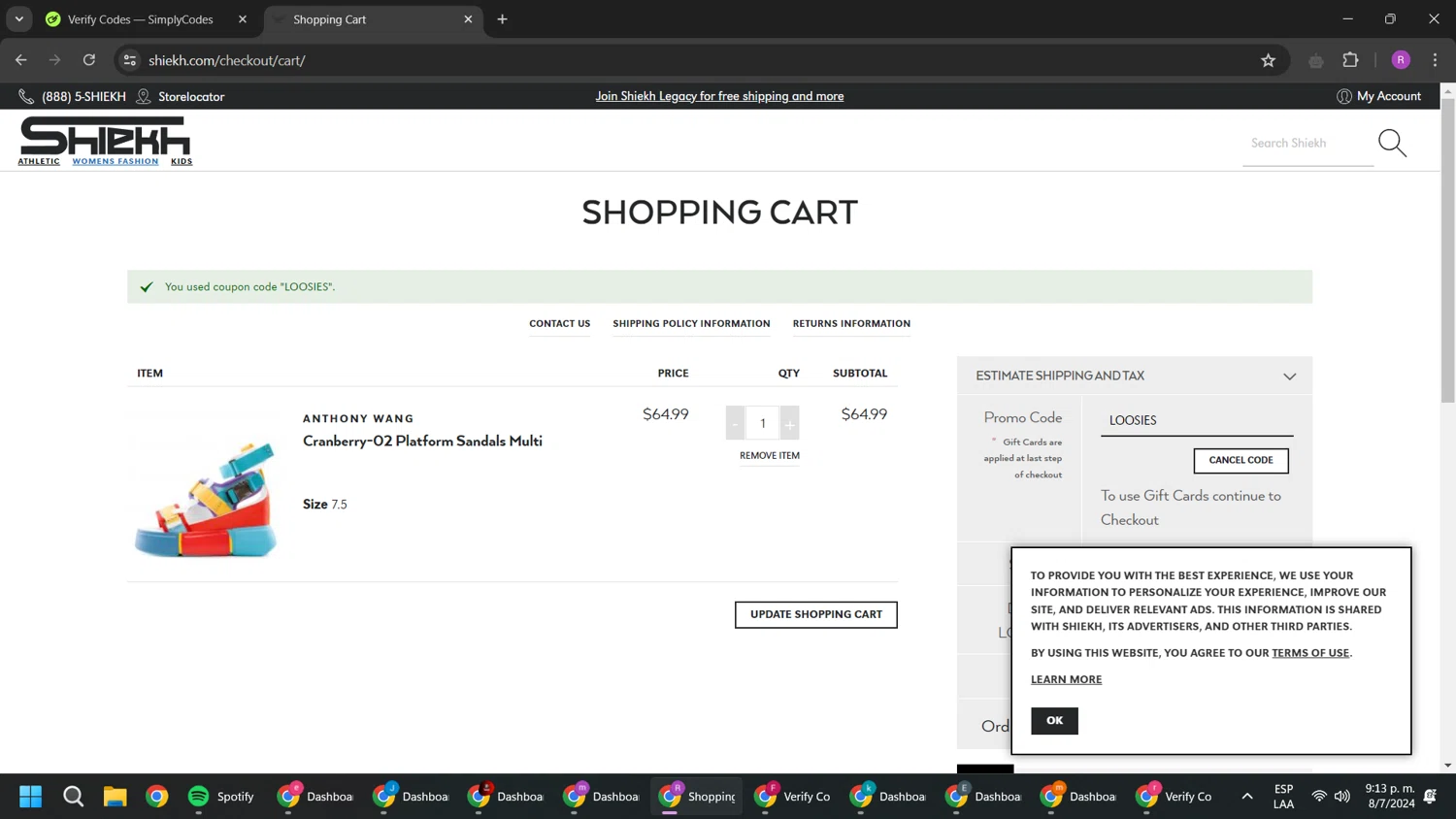This screenshot has width=1456, height=819.
Task: Open the notifications icon in tray
Action: click(x=1430, y=797)
